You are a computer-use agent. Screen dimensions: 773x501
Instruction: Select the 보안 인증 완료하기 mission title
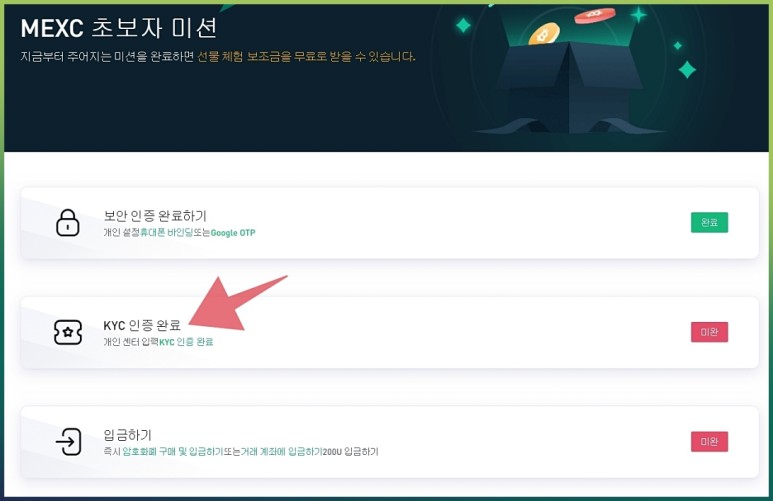pyautogui.click(x=155, y=215)
